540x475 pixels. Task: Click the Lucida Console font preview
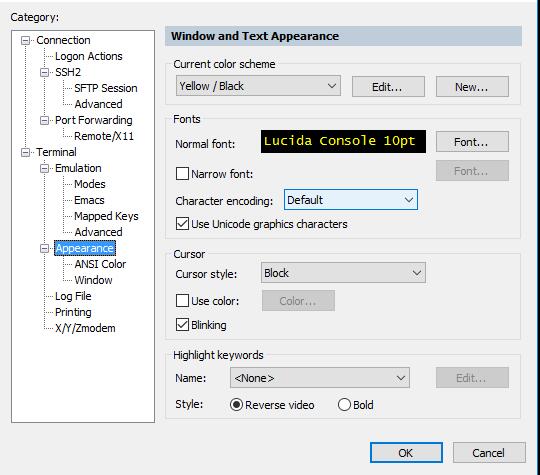(343, 141)
